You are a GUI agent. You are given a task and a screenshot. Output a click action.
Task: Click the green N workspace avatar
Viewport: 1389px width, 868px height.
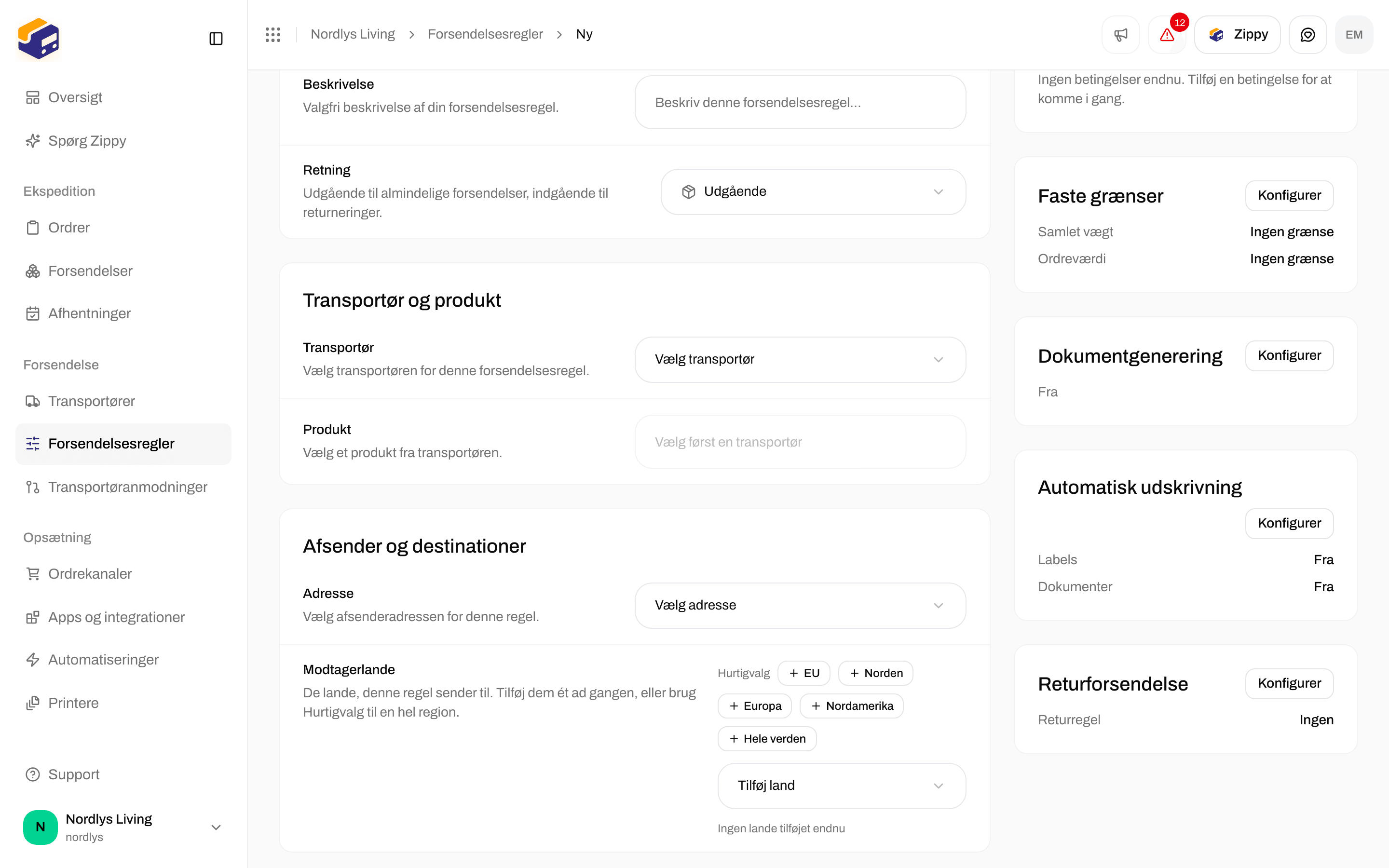[40, 827]
